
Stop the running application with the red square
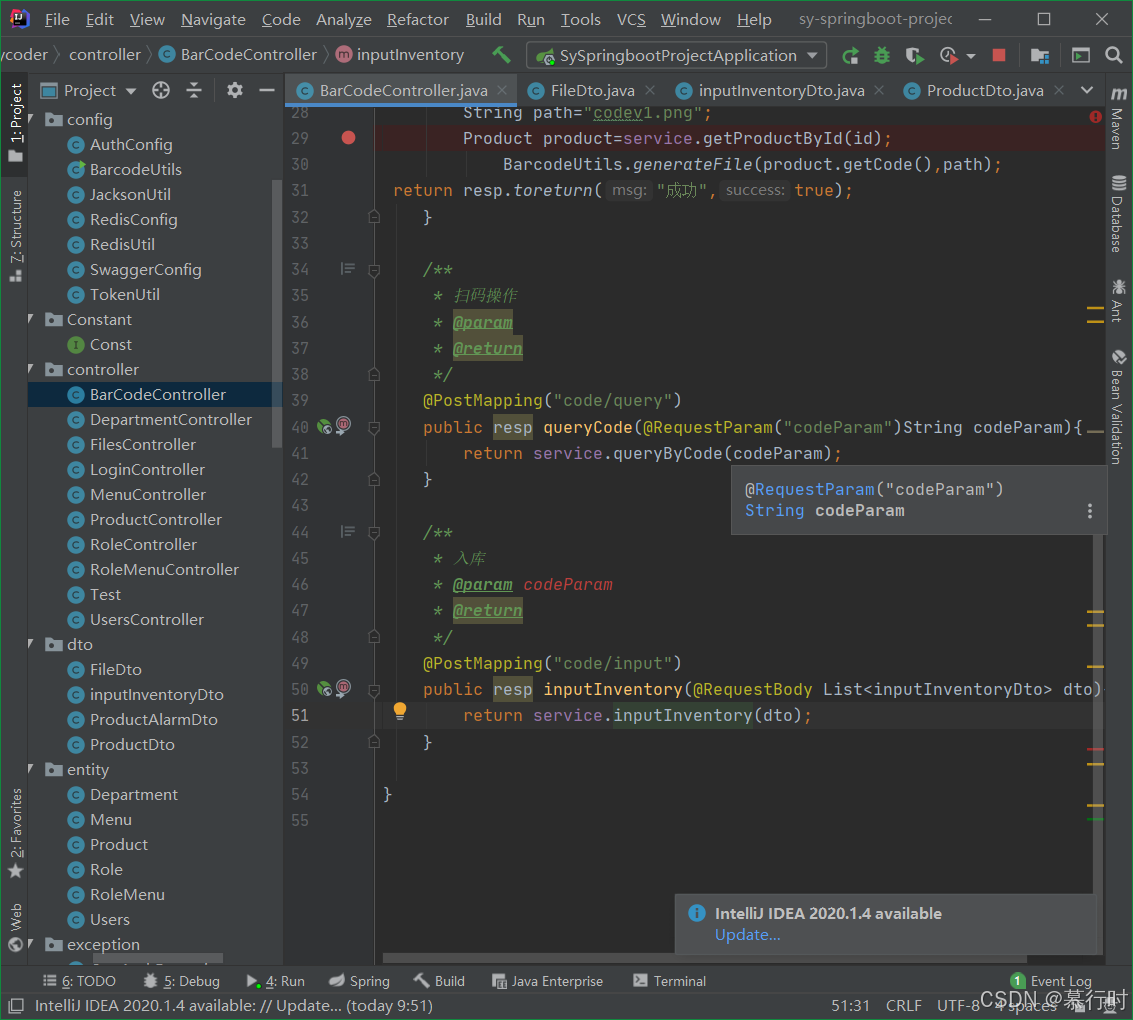point(999,55)
